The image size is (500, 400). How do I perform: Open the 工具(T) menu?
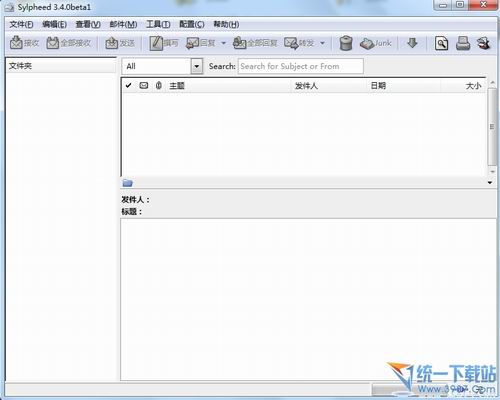tap(158, 24)
